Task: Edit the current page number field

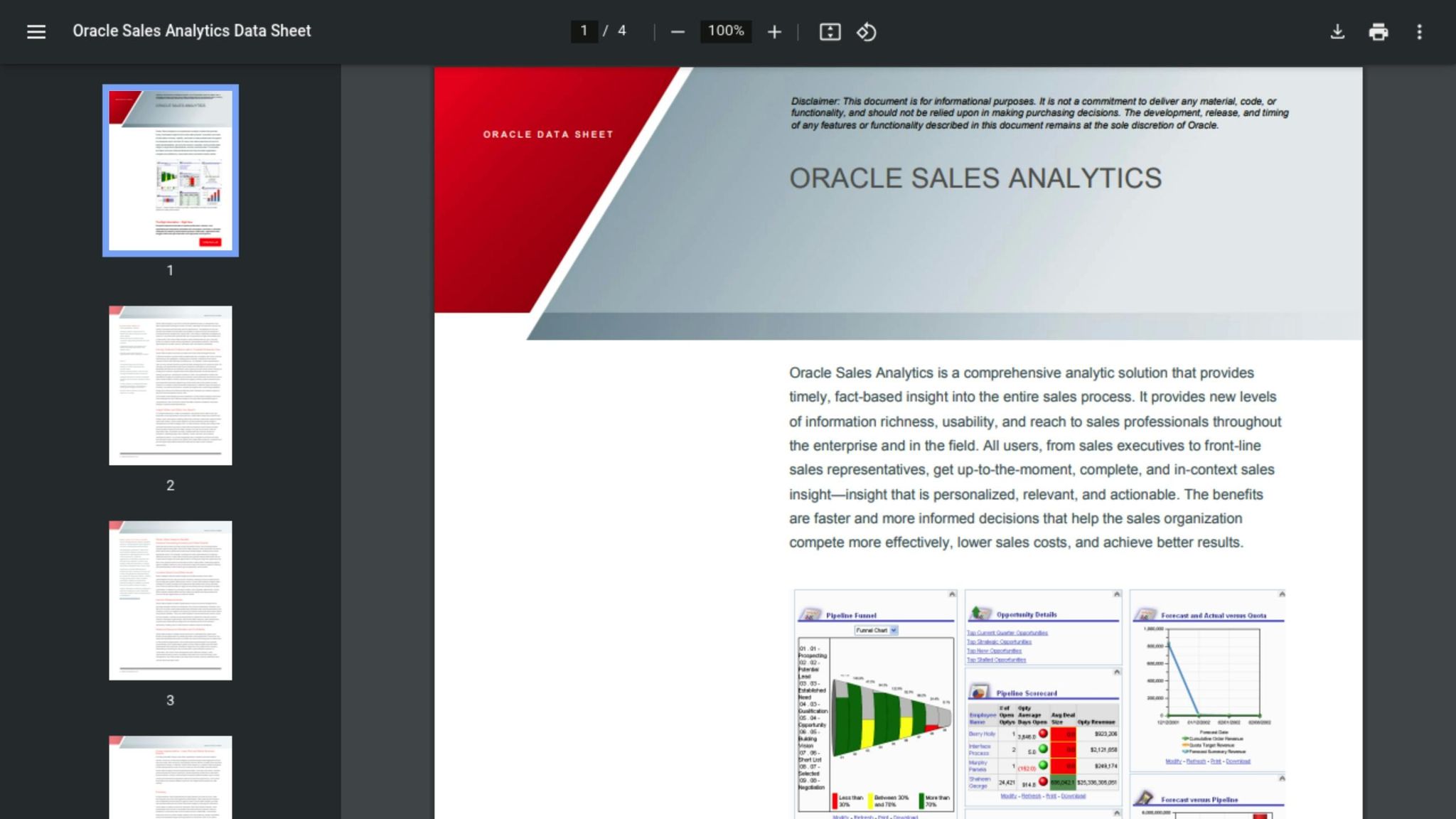Action: pyautogui.click(x=584, y=31)
